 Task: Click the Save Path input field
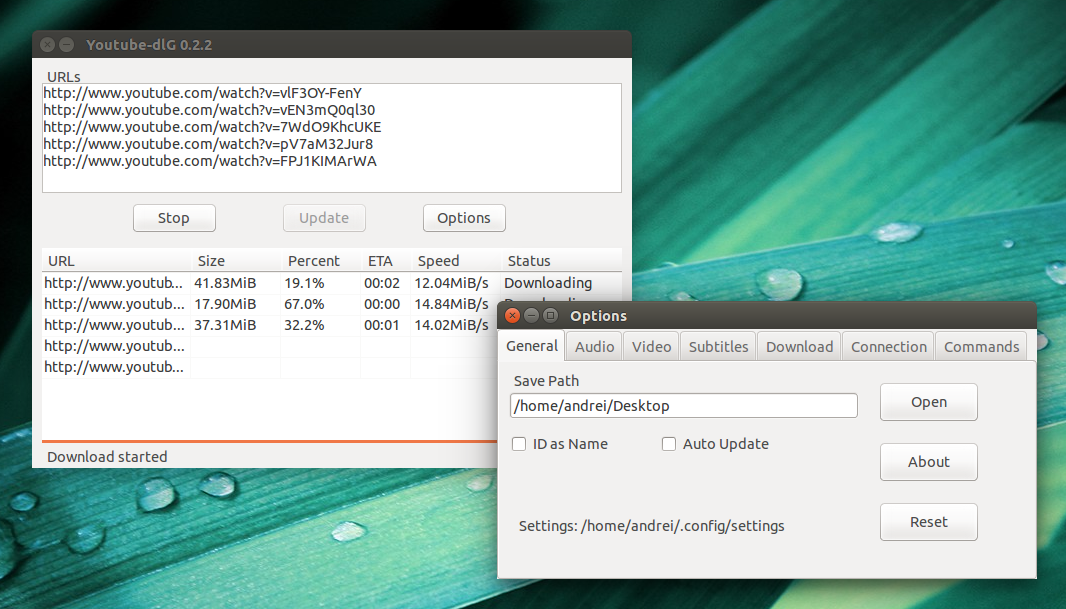click(x=684, y=406)
